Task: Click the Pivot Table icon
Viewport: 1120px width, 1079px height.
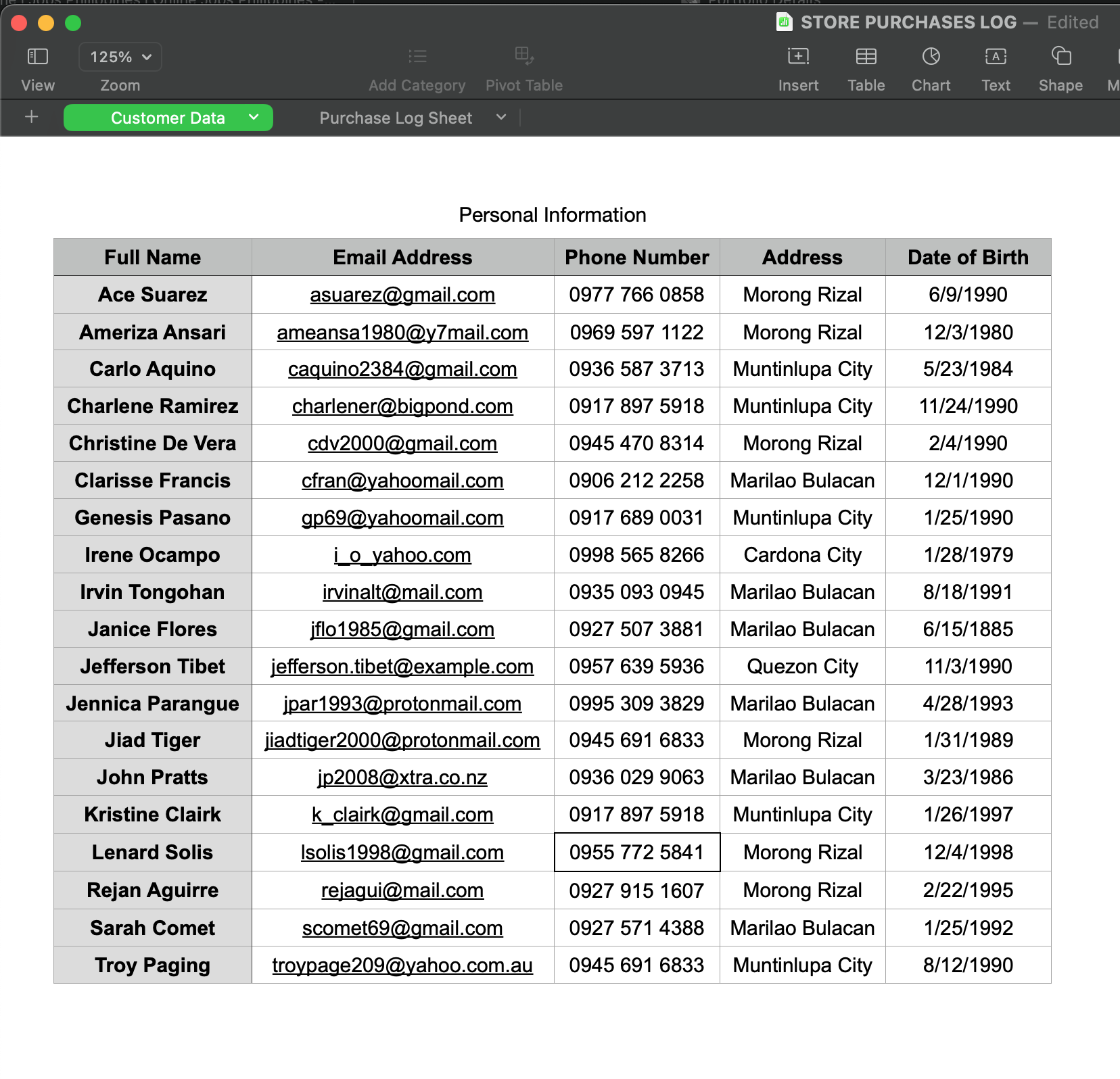Action: [x=524, y=57]
